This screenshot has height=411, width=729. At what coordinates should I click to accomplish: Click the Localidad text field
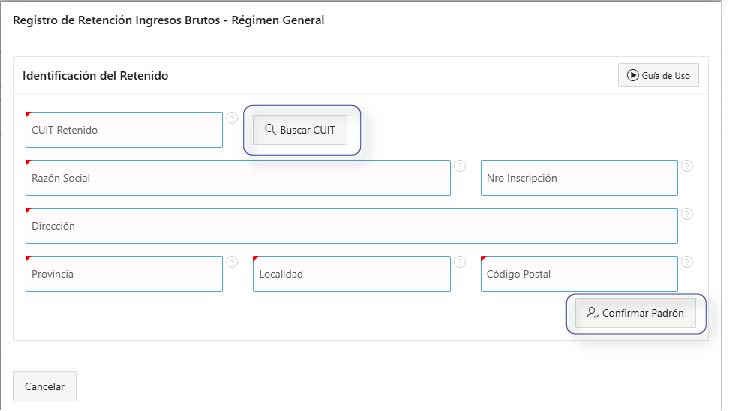pyautogui.click(x=350, y=274)
